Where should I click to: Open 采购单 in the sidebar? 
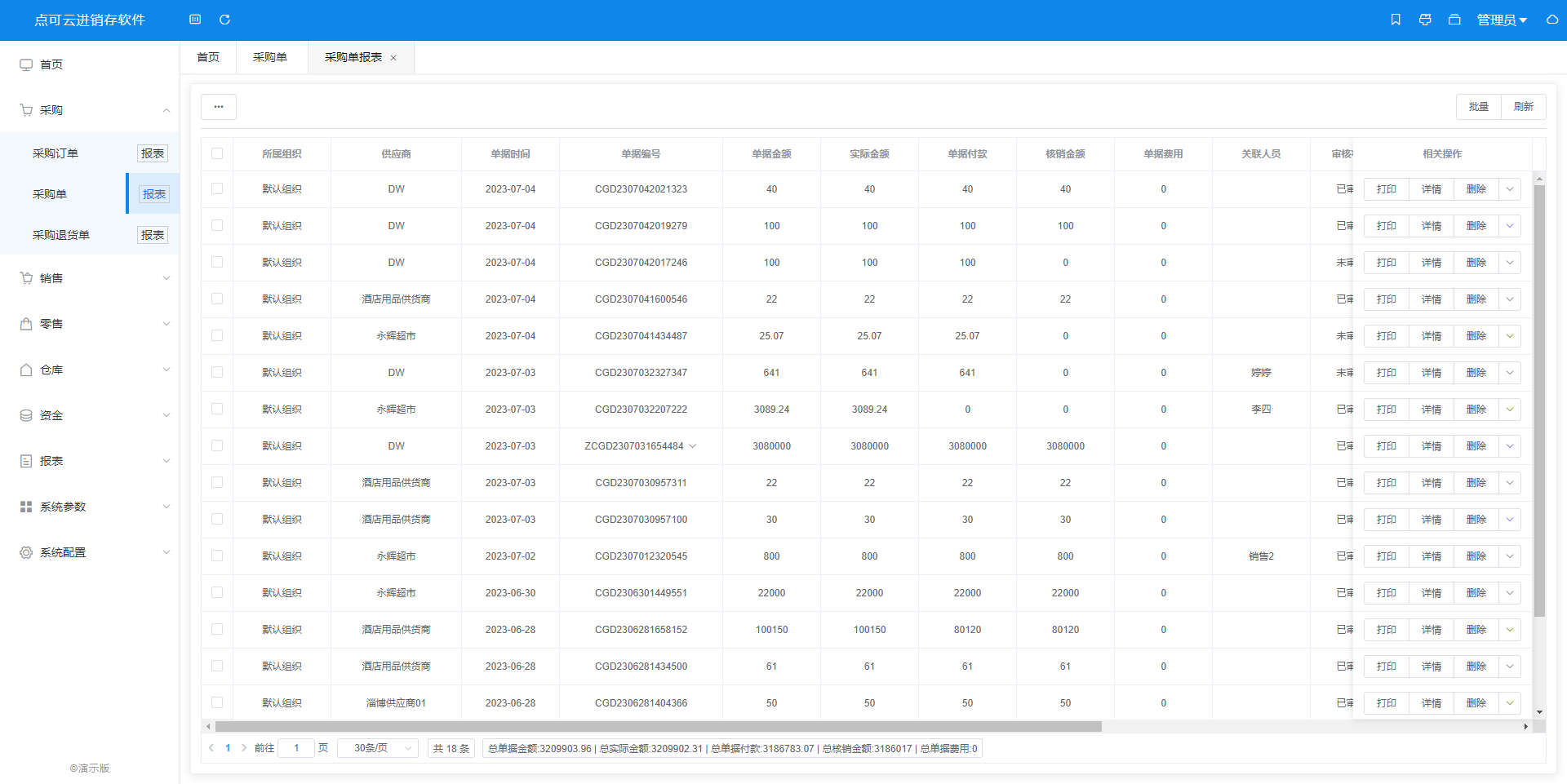(50, 194)
